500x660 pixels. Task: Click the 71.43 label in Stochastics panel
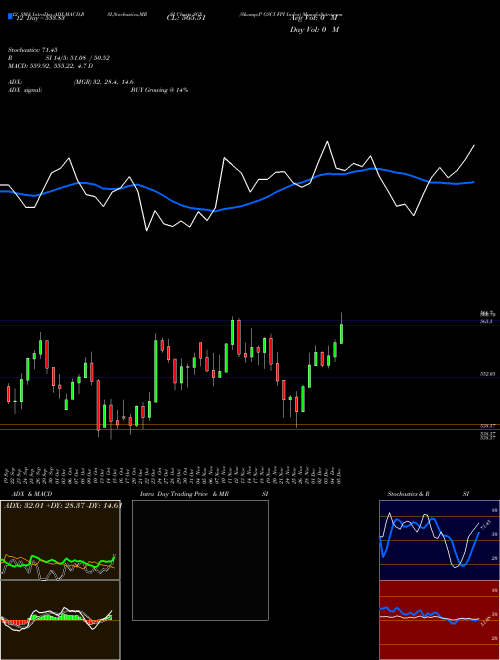pos(484,527)
